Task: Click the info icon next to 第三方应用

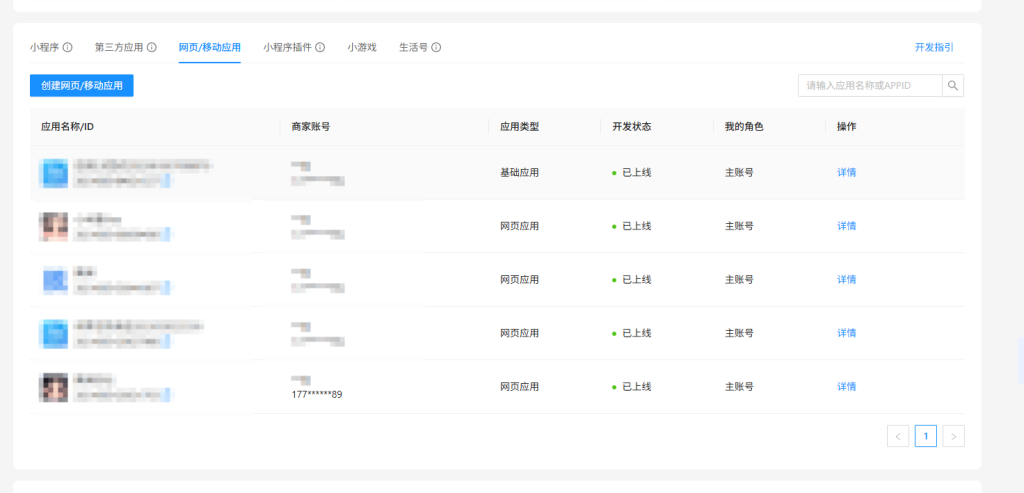Action: click(x=152, y=47)
